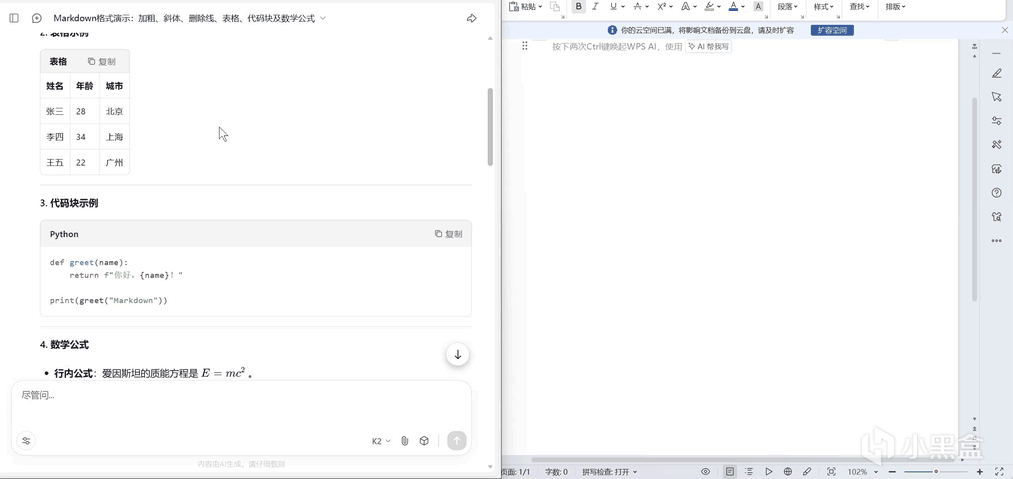Copy the Python code block via 复制

(x=448, y=234)
